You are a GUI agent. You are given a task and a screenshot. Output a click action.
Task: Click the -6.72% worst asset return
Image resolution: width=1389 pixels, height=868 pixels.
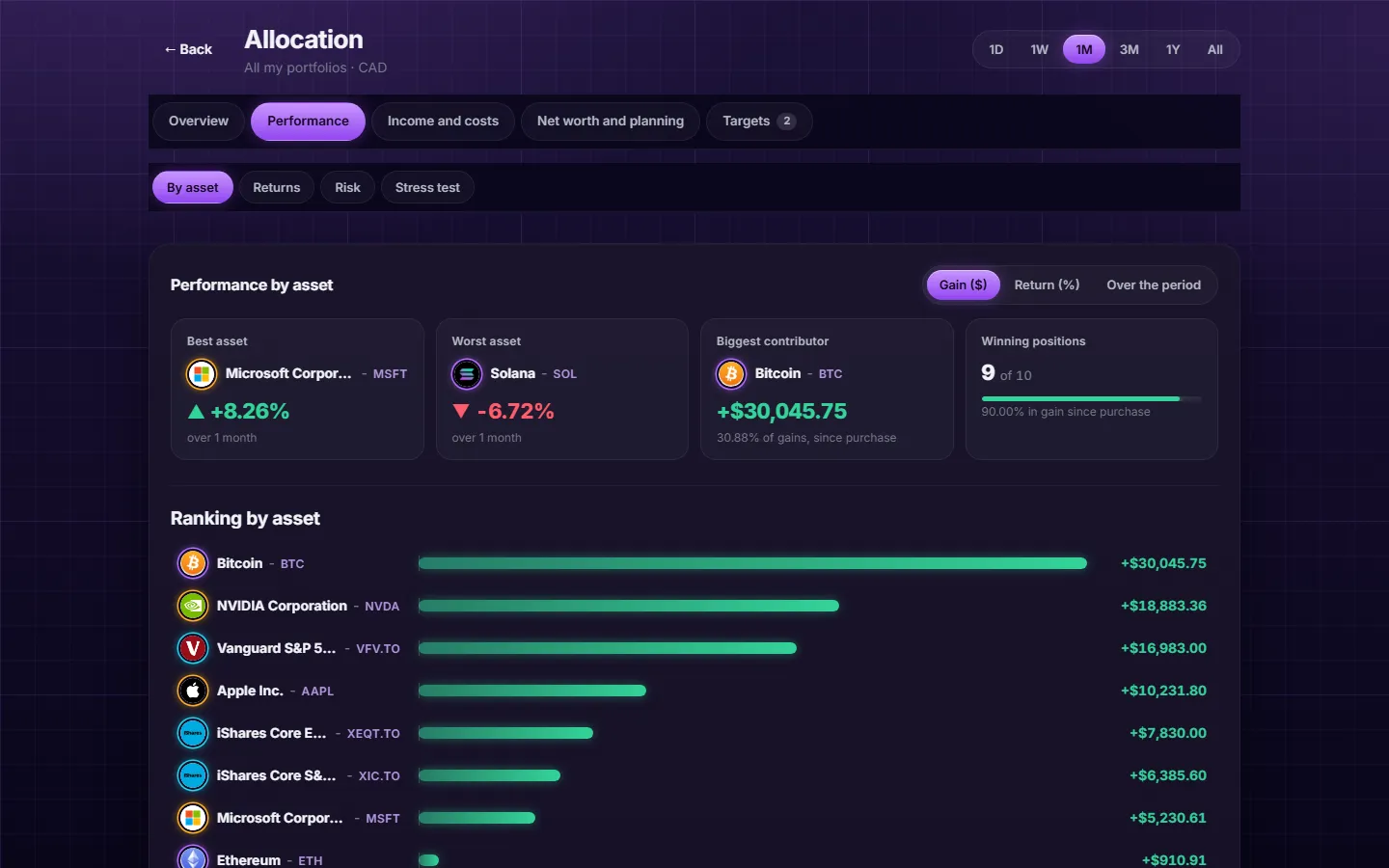coord(516,411)
